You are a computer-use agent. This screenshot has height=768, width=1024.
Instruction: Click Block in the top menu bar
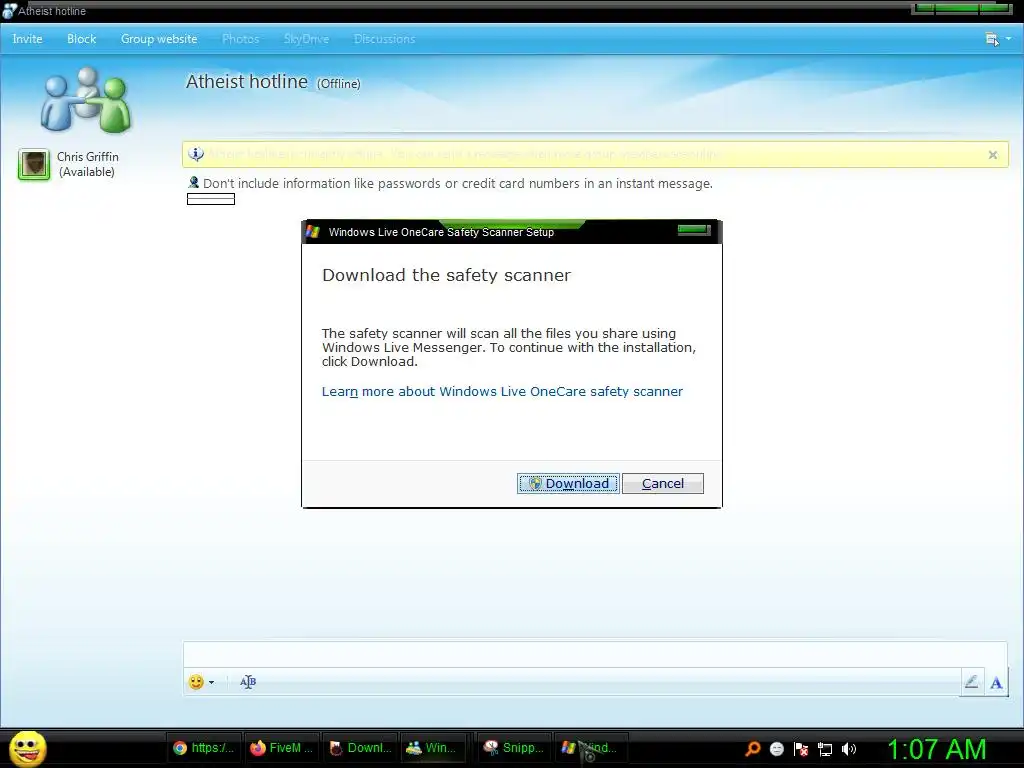(x=82, y=39)
